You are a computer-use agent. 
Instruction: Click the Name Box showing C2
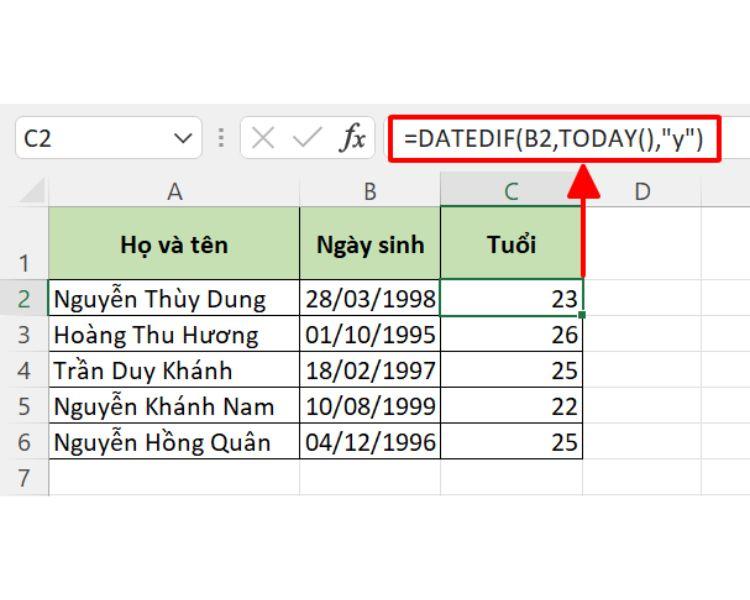coord(109,138)
